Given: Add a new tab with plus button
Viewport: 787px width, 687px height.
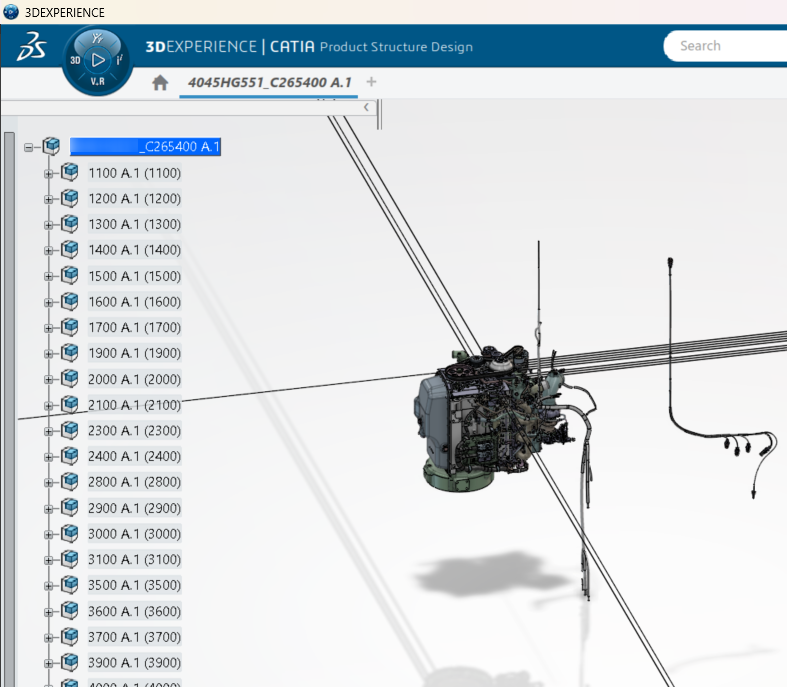Looking at the screenshot, I should tap(372, 82).
